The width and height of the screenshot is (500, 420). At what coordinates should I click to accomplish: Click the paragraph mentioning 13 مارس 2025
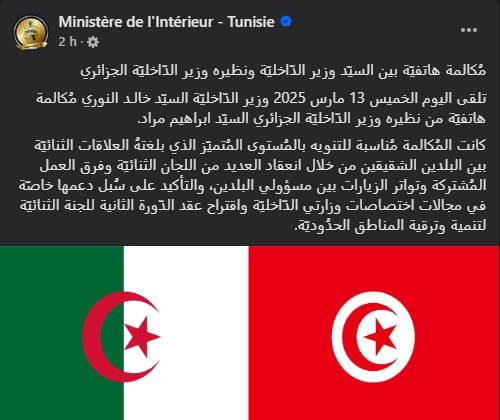(261, 108)
